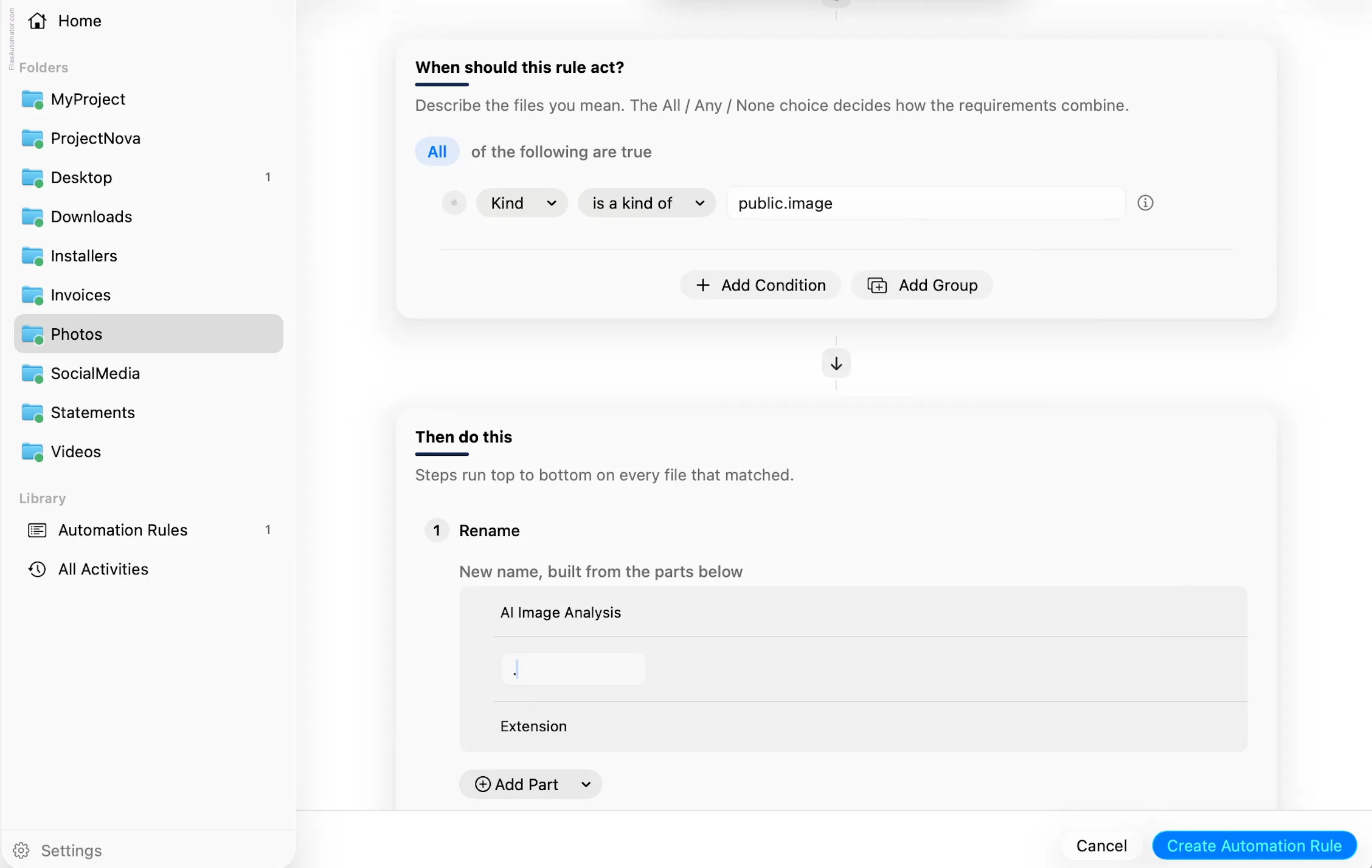Open Automation Rules list

[x=148, y=530]
